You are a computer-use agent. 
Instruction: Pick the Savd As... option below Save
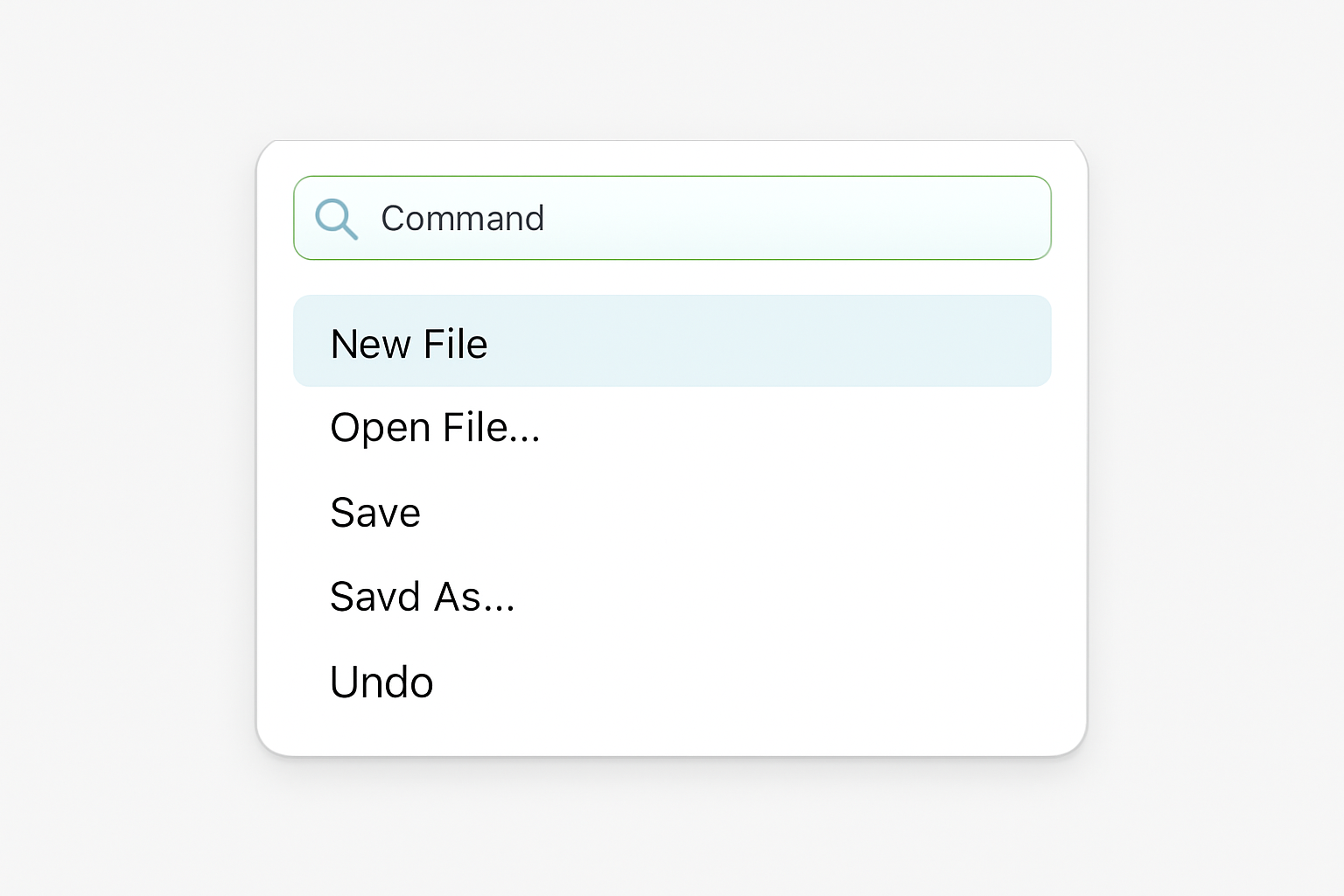[x=672, y=598]
